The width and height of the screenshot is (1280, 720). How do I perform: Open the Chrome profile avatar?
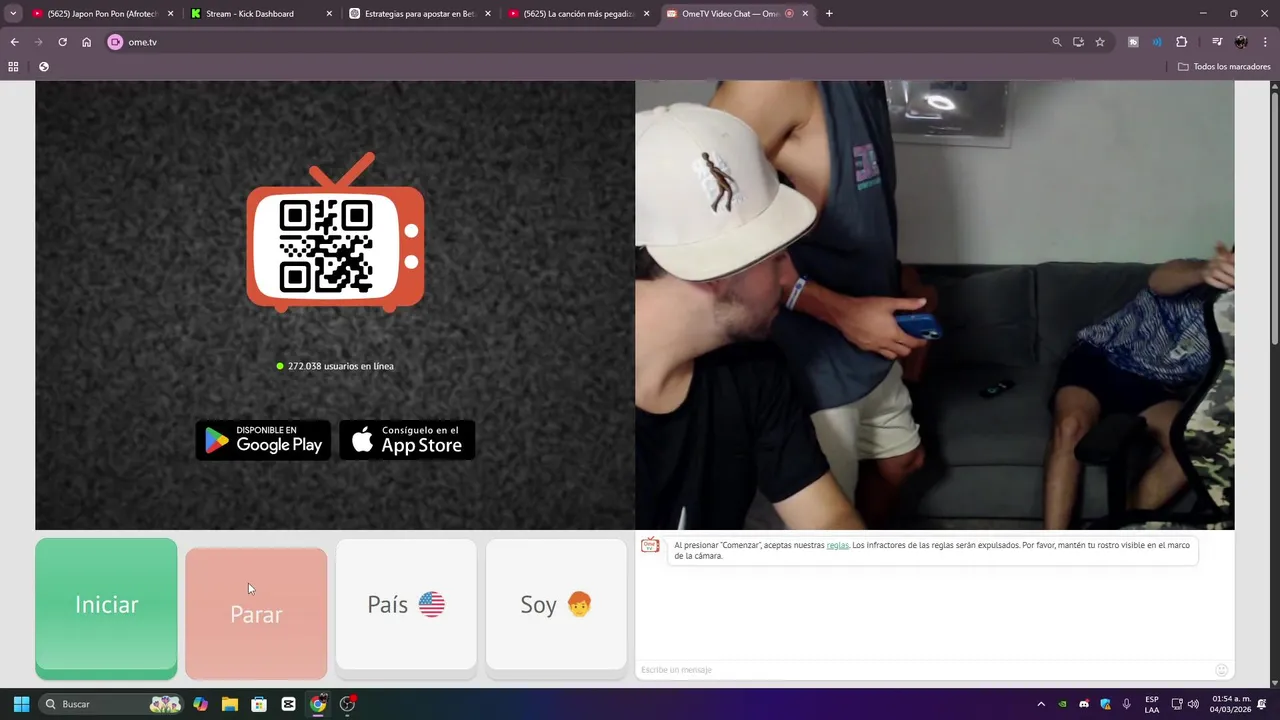click(x=1241, y=42)
